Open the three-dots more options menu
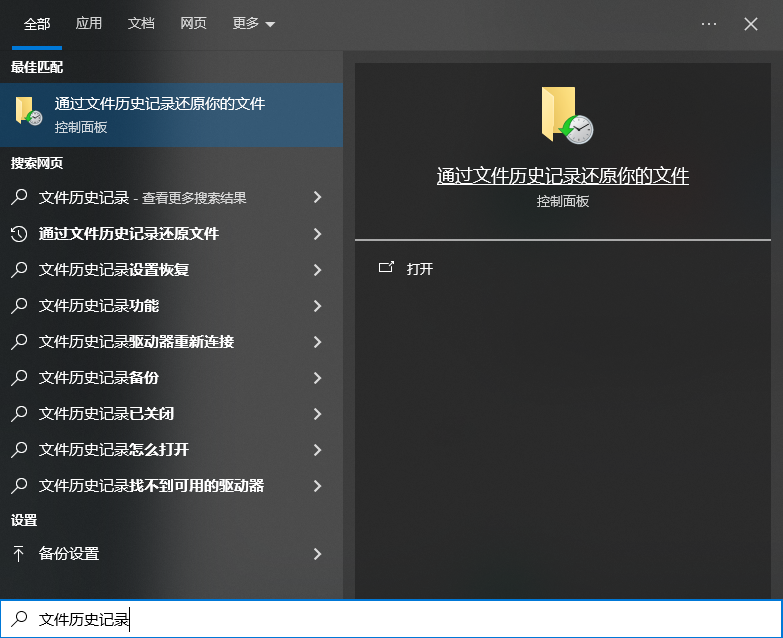The height and width of the screenshot is (638, 783). (x=709, y=24)
